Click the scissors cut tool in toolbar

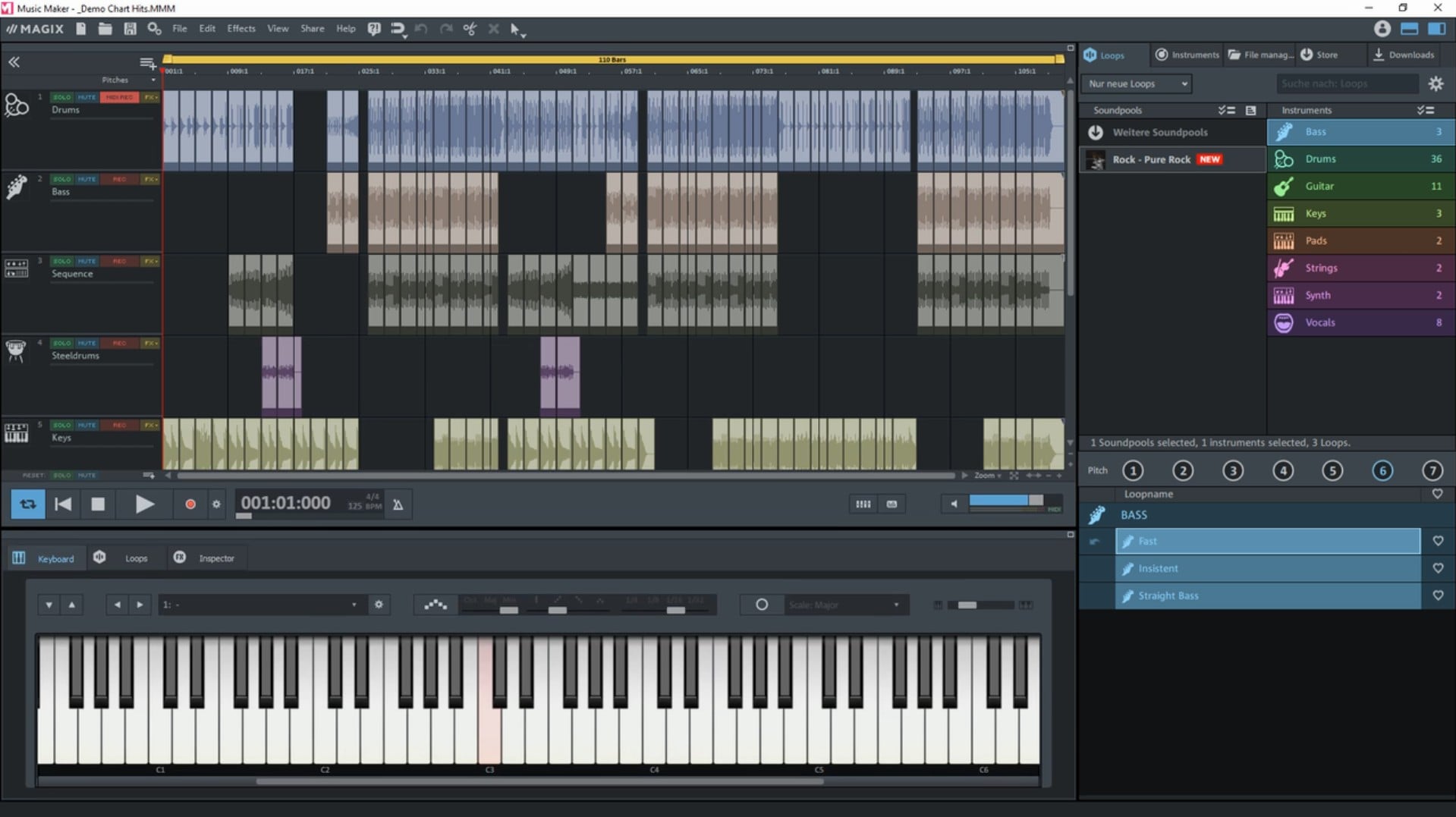coord(470,29)
